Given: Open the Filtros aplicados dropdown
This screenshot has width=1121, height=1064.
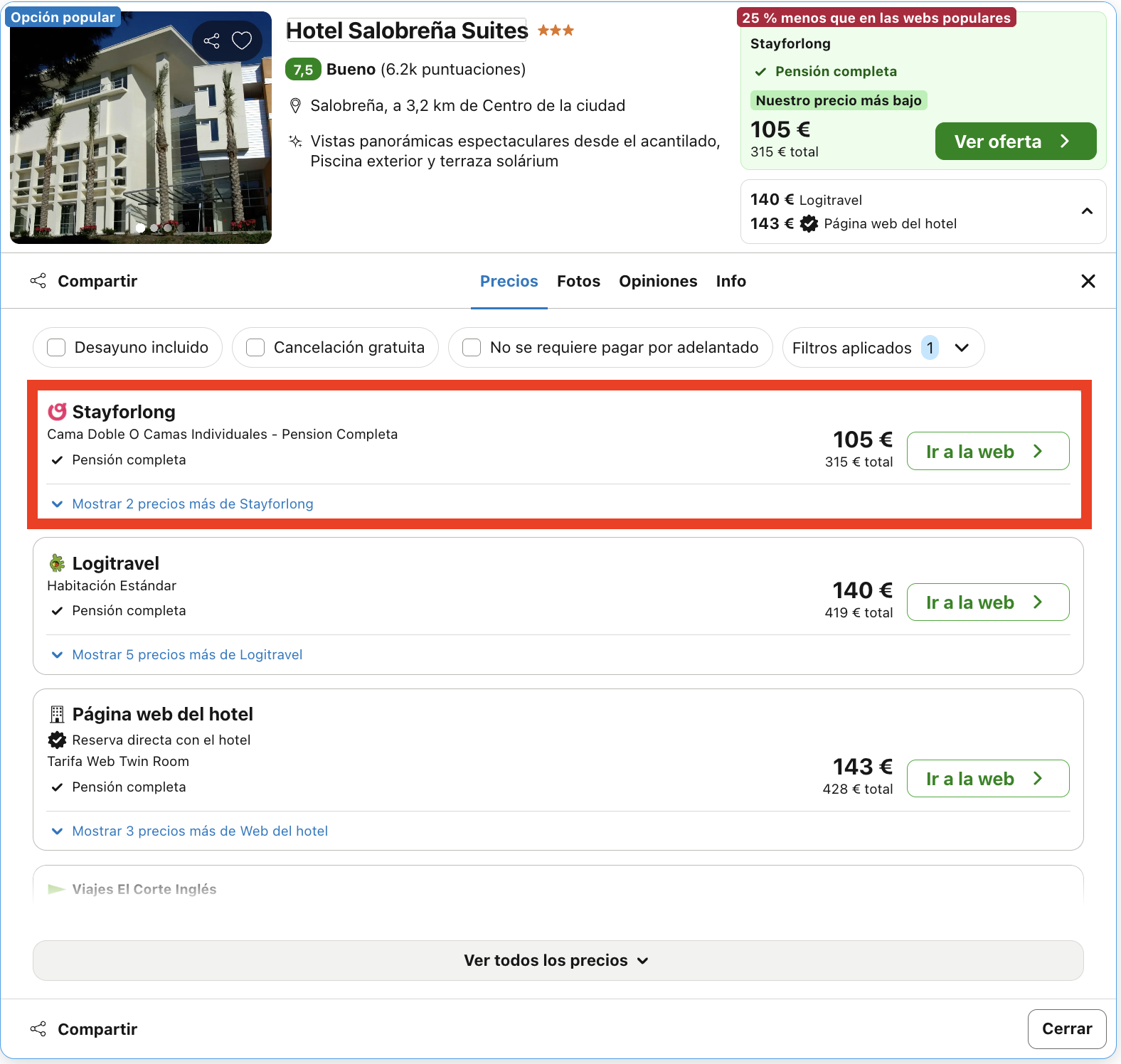Looking at the screenshot, I should (x=883, y=348).
